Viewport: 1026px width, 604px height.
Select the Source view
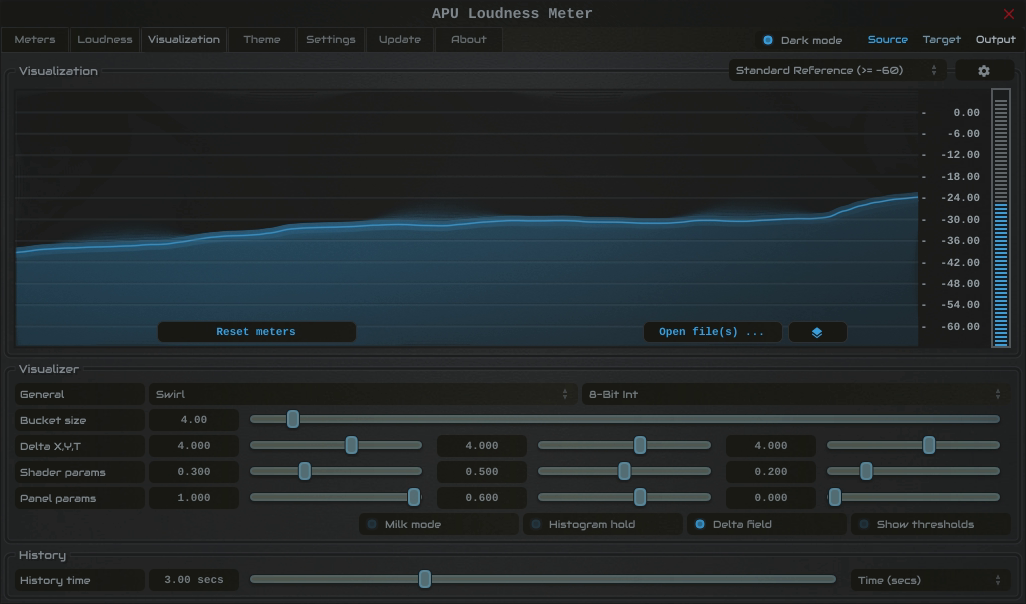[x=887, y=39]
